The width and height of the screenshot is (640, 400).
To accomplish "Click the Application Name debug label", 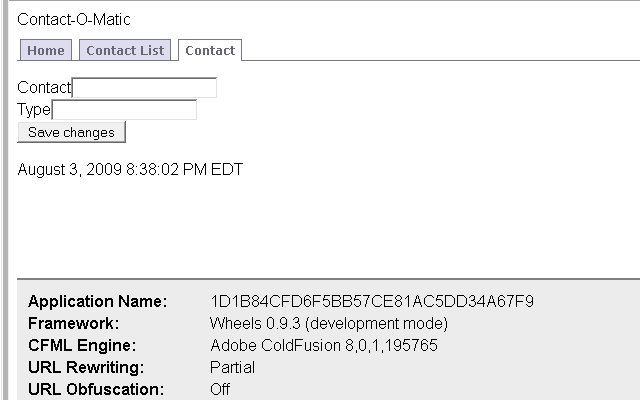I will (98, 301).
